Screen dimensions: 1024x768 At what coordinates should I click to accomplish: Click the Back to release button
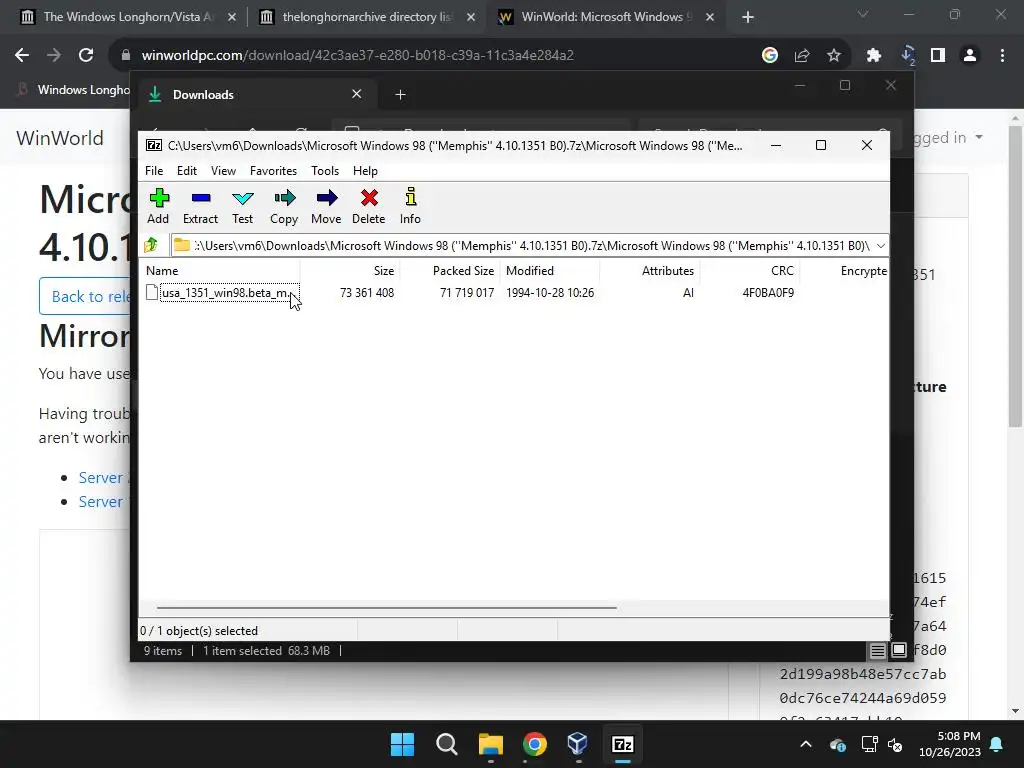click(86, 296)
